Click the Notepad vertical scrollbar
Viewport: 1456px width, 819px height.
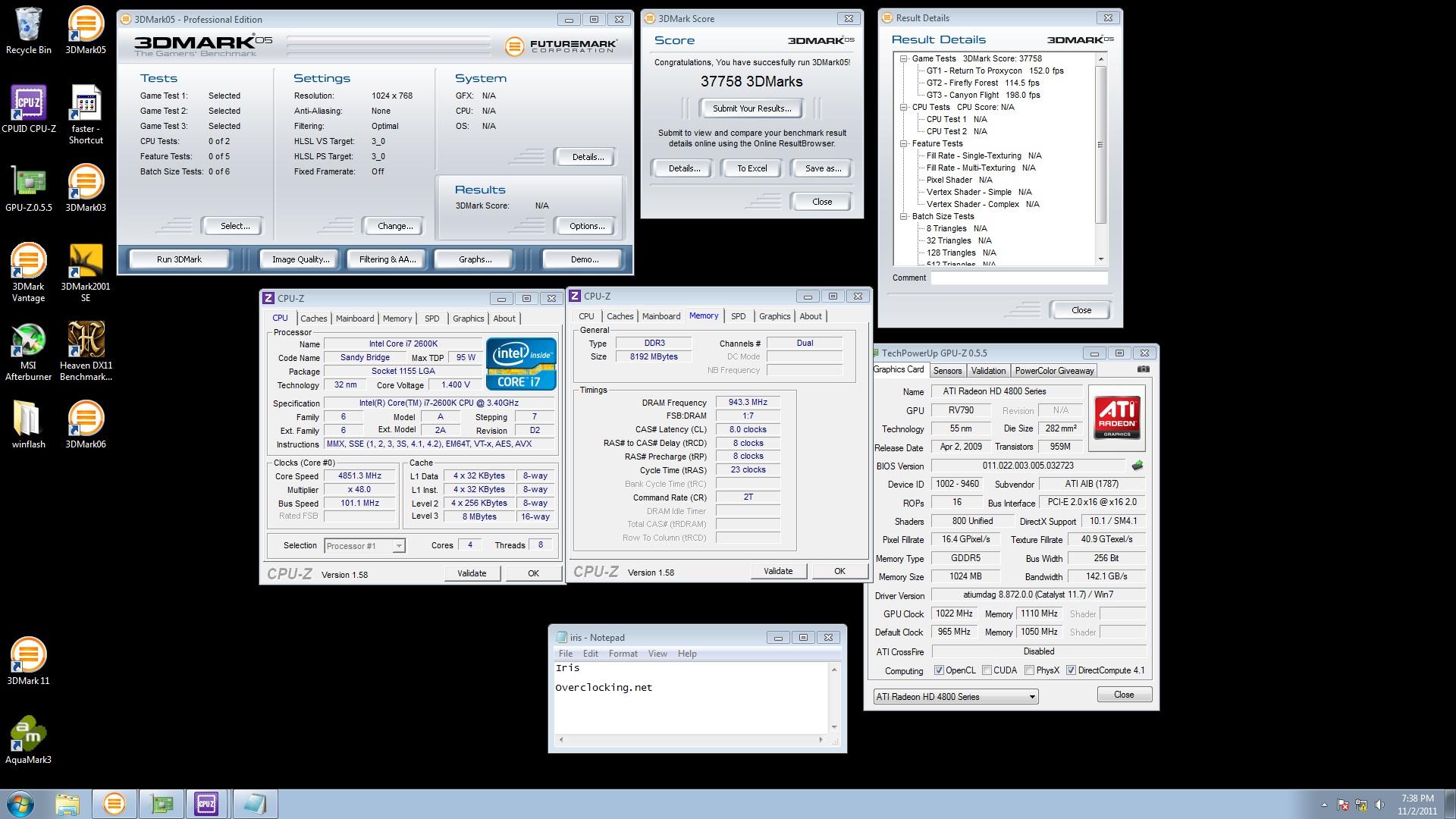[x=834, y=698]
